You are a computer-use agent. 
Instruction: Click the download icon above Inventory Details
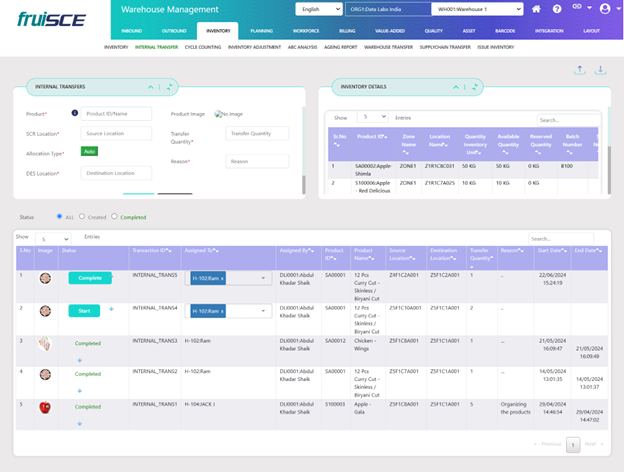point(601,70)
